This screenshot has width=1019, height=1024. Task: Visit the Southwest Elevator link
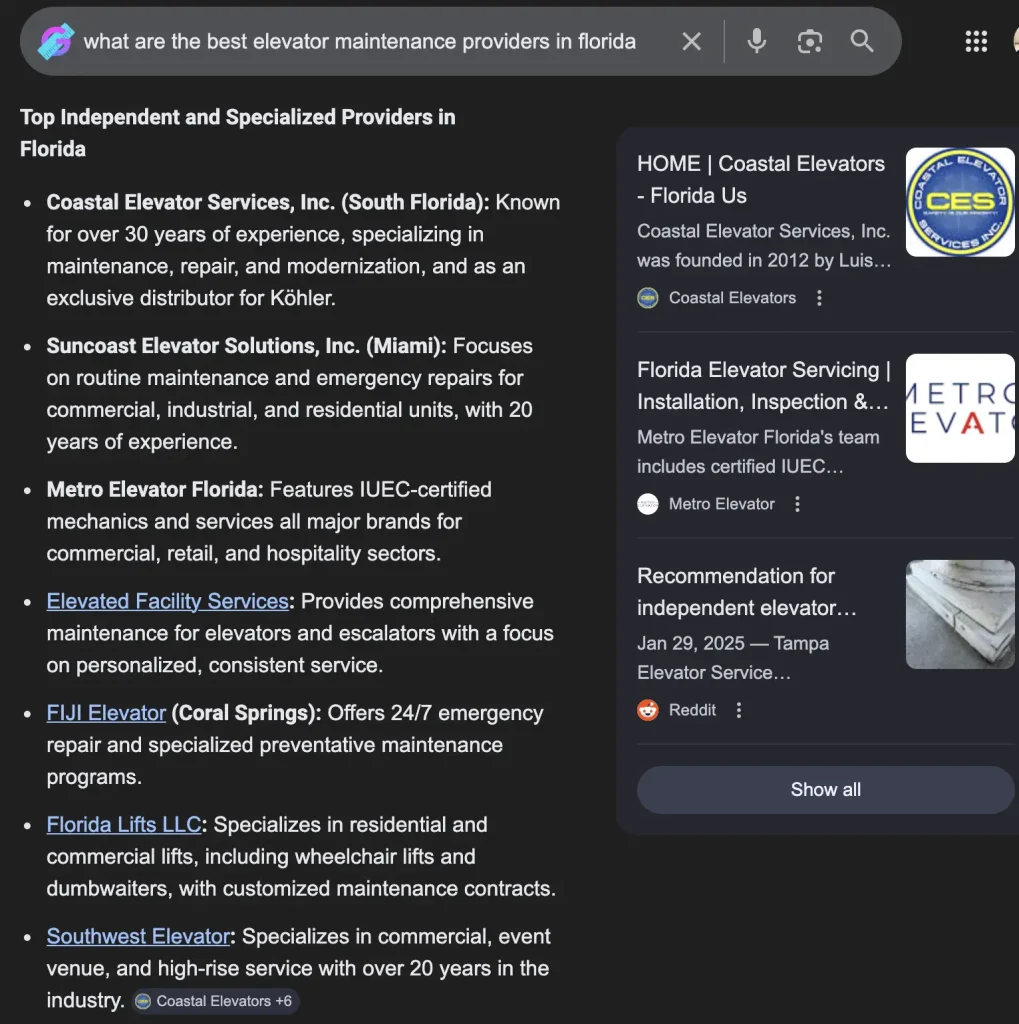pos(138,937)
